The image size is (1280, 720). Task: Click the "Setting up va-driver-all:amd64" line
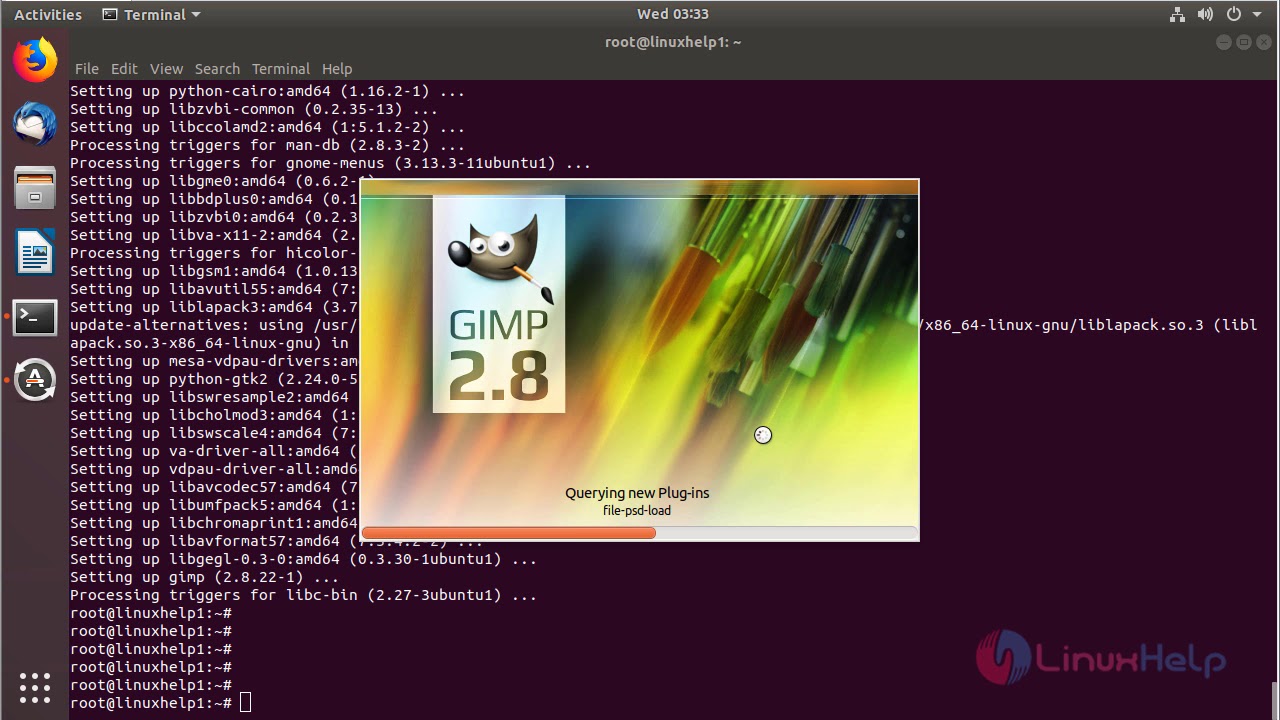[x=214, y=451]
